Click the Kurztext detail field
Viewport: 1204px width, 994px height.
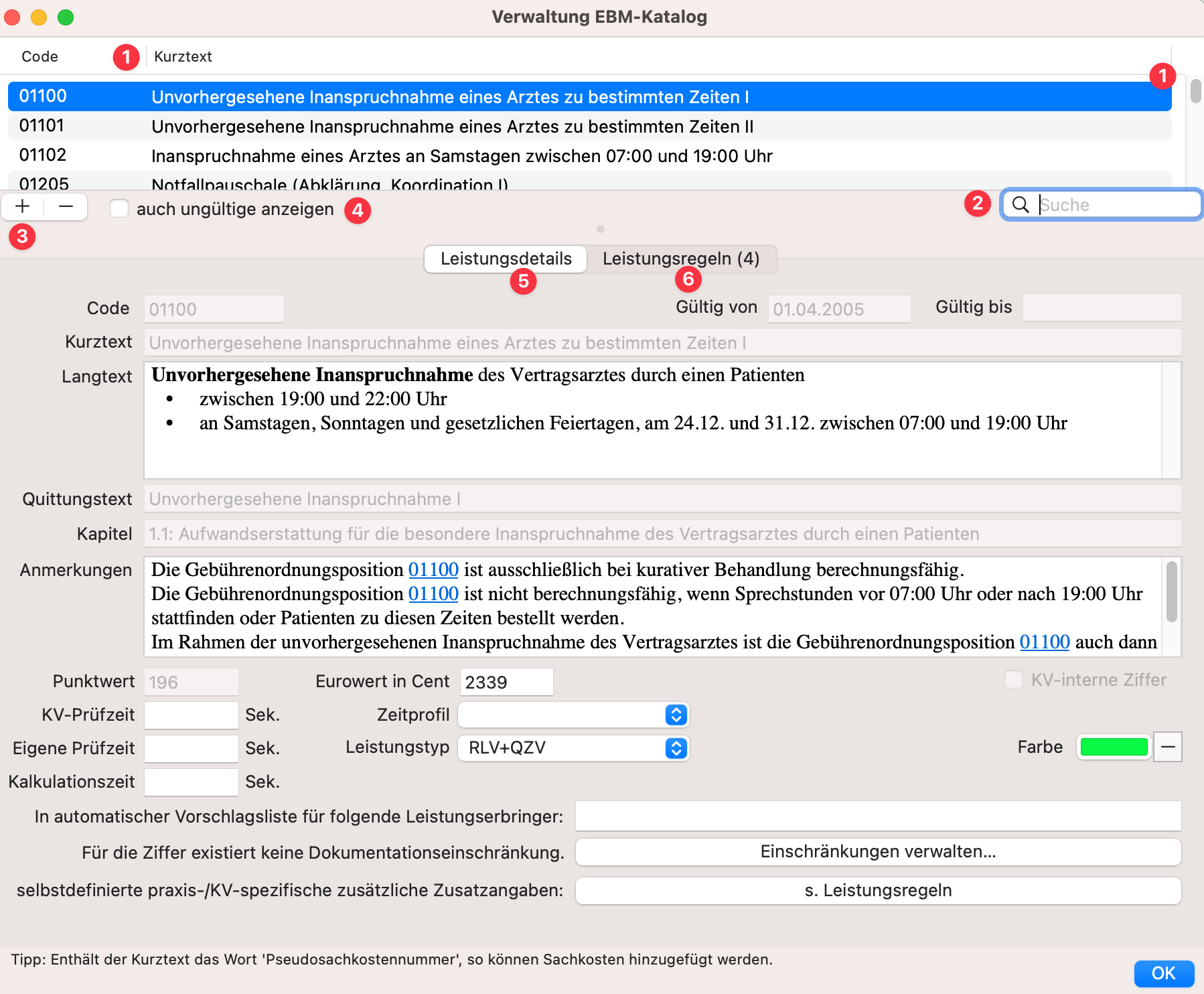(663, 343)
